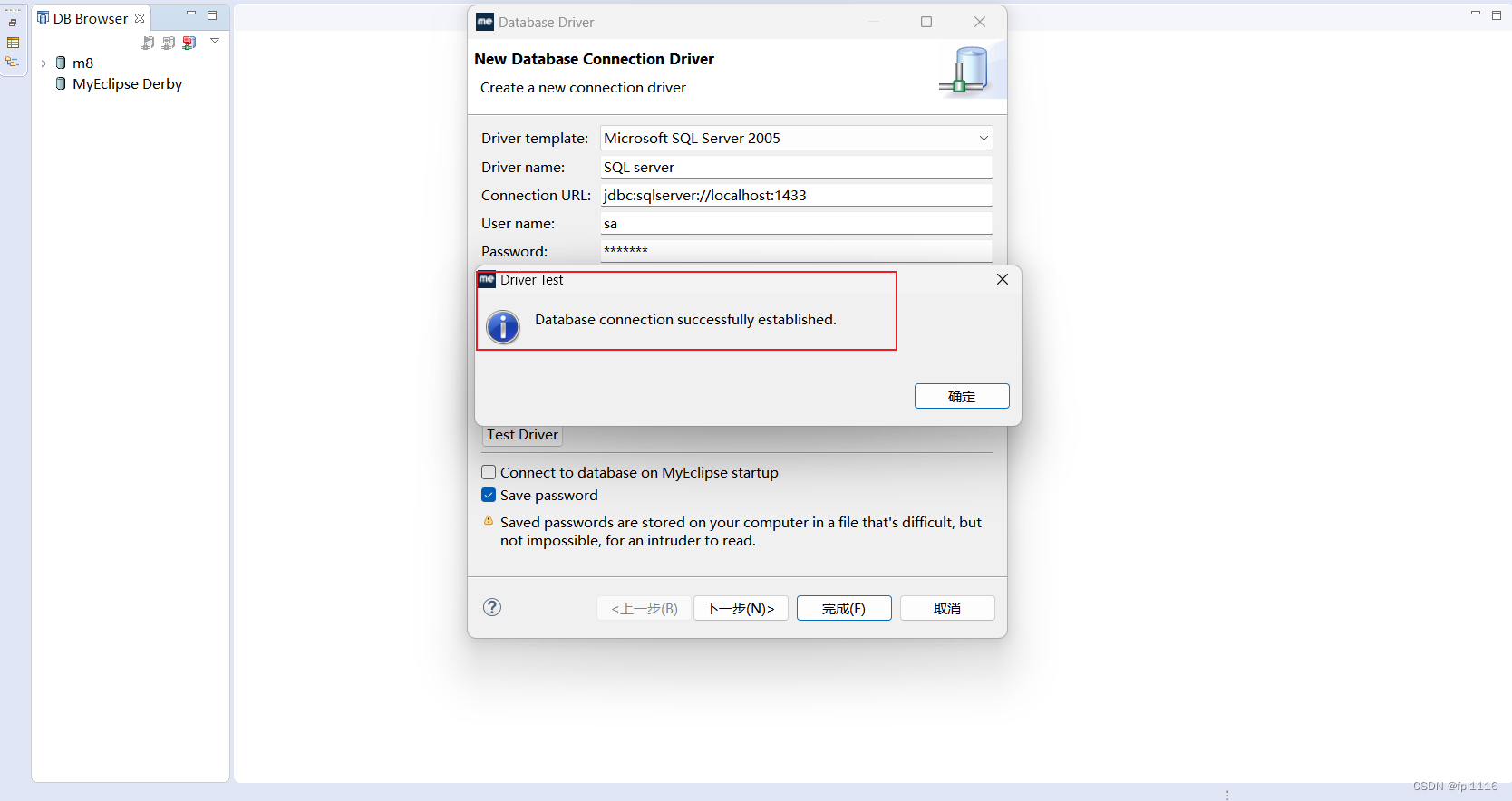
Task: Click the password warning icon
Action: click(489, 521)
